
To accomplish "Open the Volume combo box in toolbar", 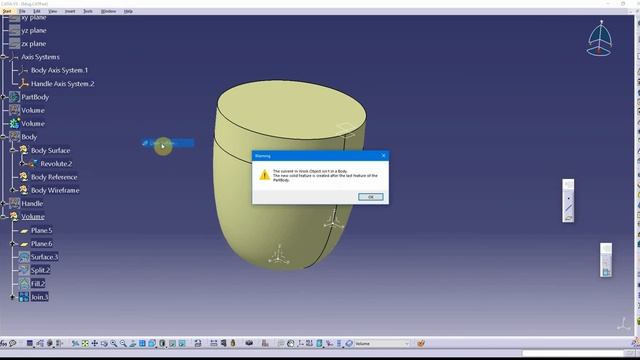I will [x=382, y=344].
